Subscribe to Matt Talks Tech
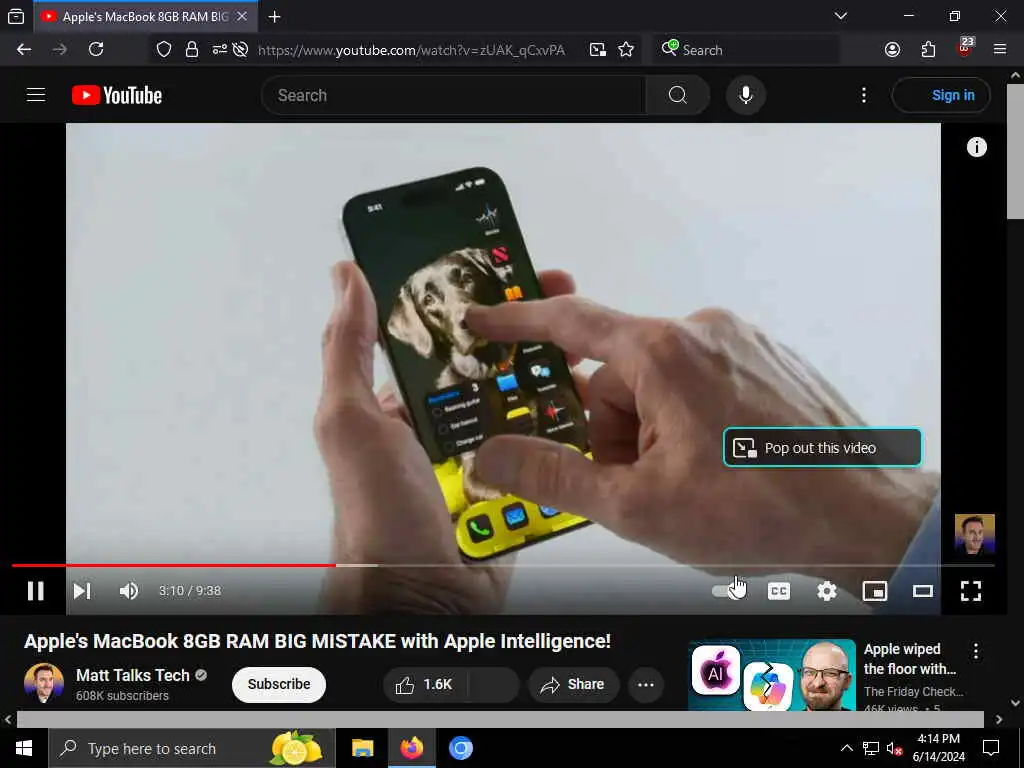 click(279, 684)
